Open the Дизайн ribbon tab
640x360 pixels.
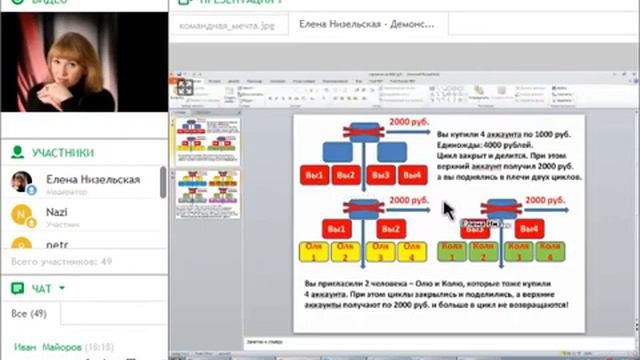tap(233, 82)
